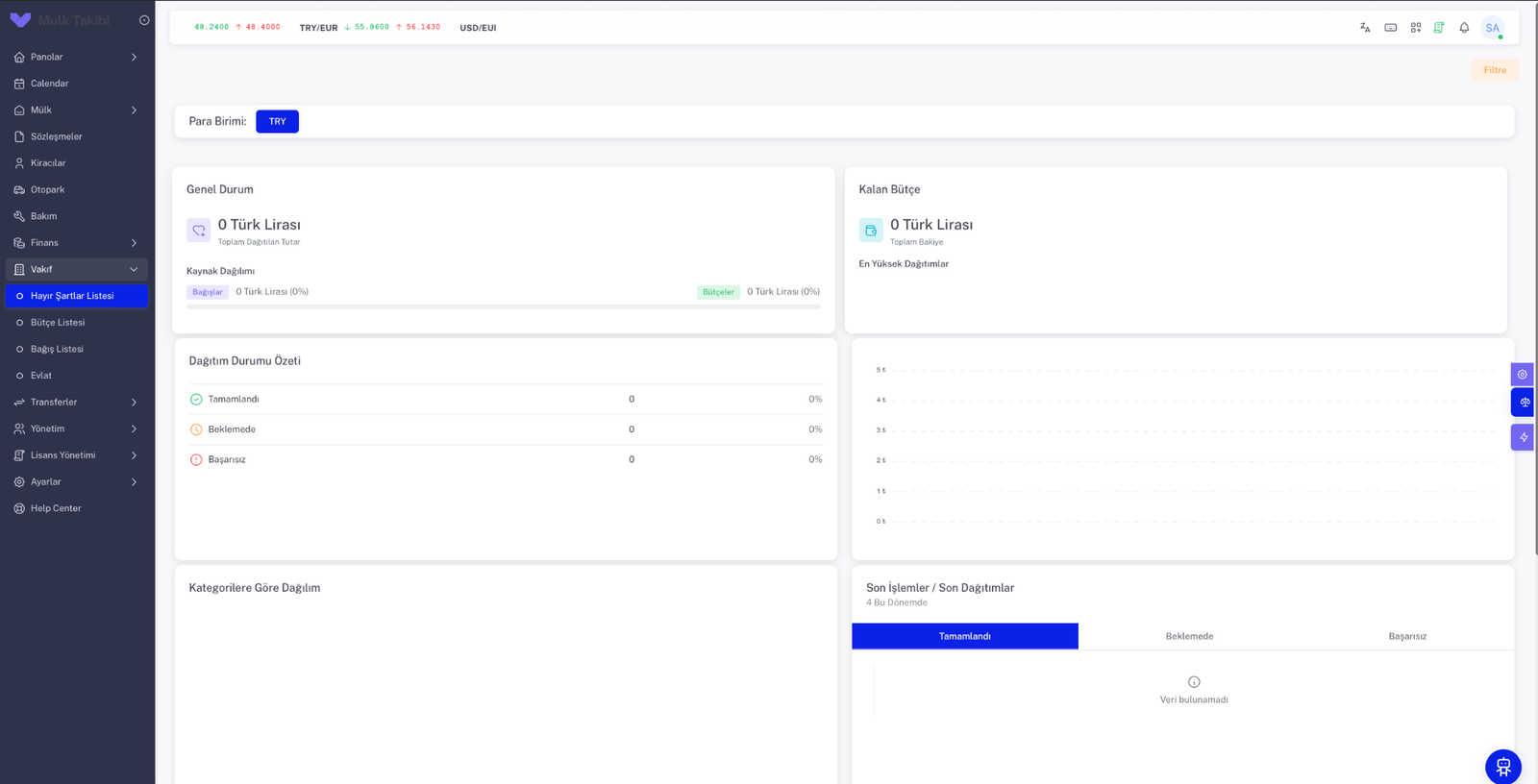The height and width of the screenshot is (784, 1538).
Task: Click the orange Beklemede clock icon
Action: (196, 429)
